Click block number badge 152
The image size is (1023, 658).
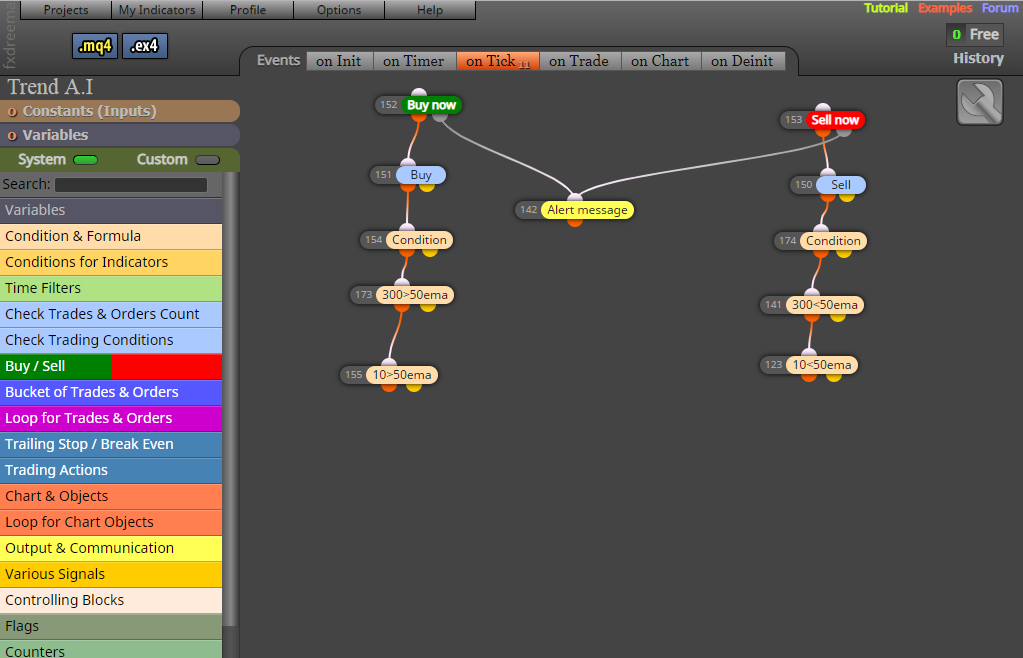tap(389, 105)
